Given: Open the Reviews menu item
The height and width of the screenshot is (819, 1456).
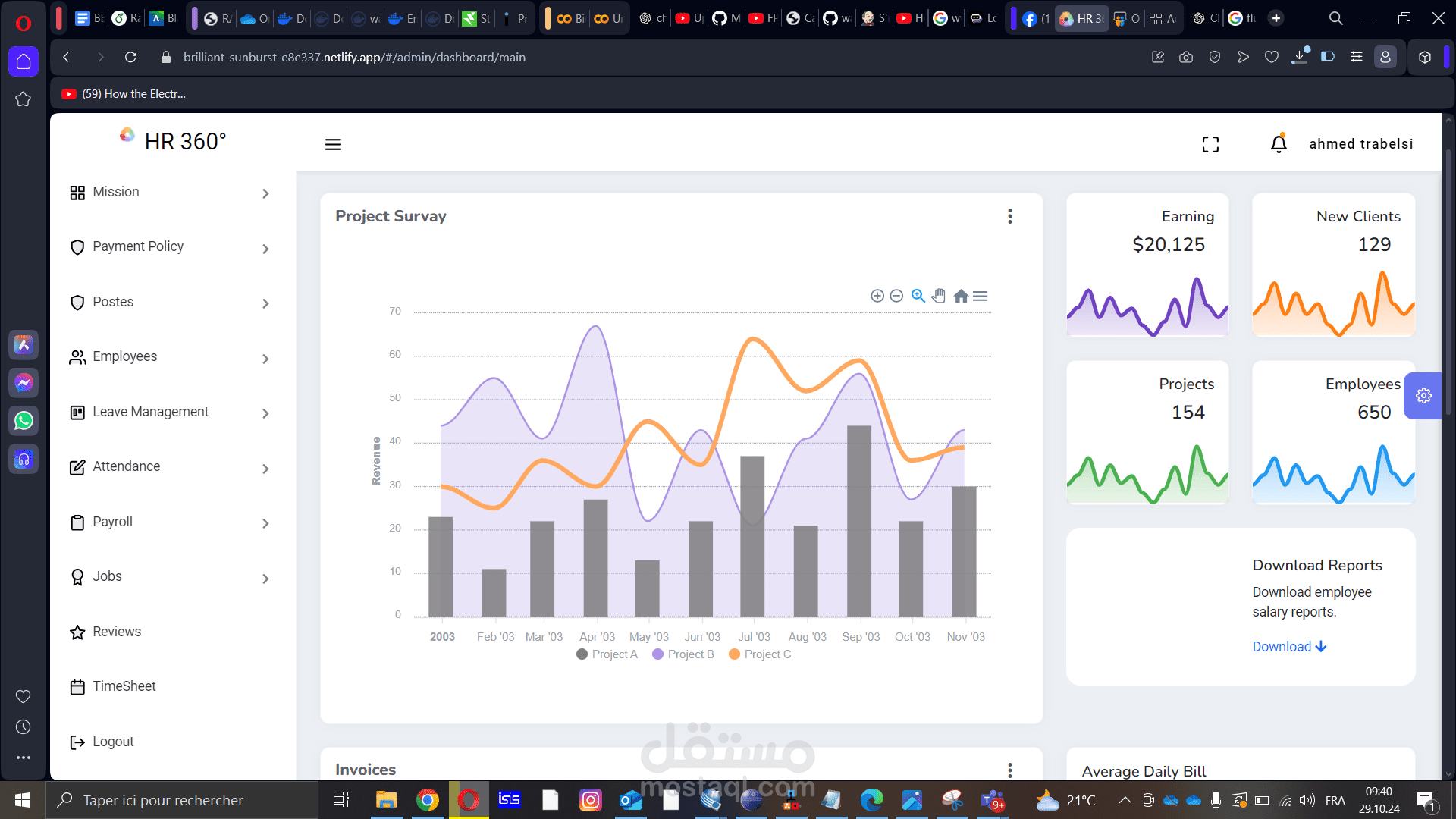Looking at the screenshot, I should (117, 632).
